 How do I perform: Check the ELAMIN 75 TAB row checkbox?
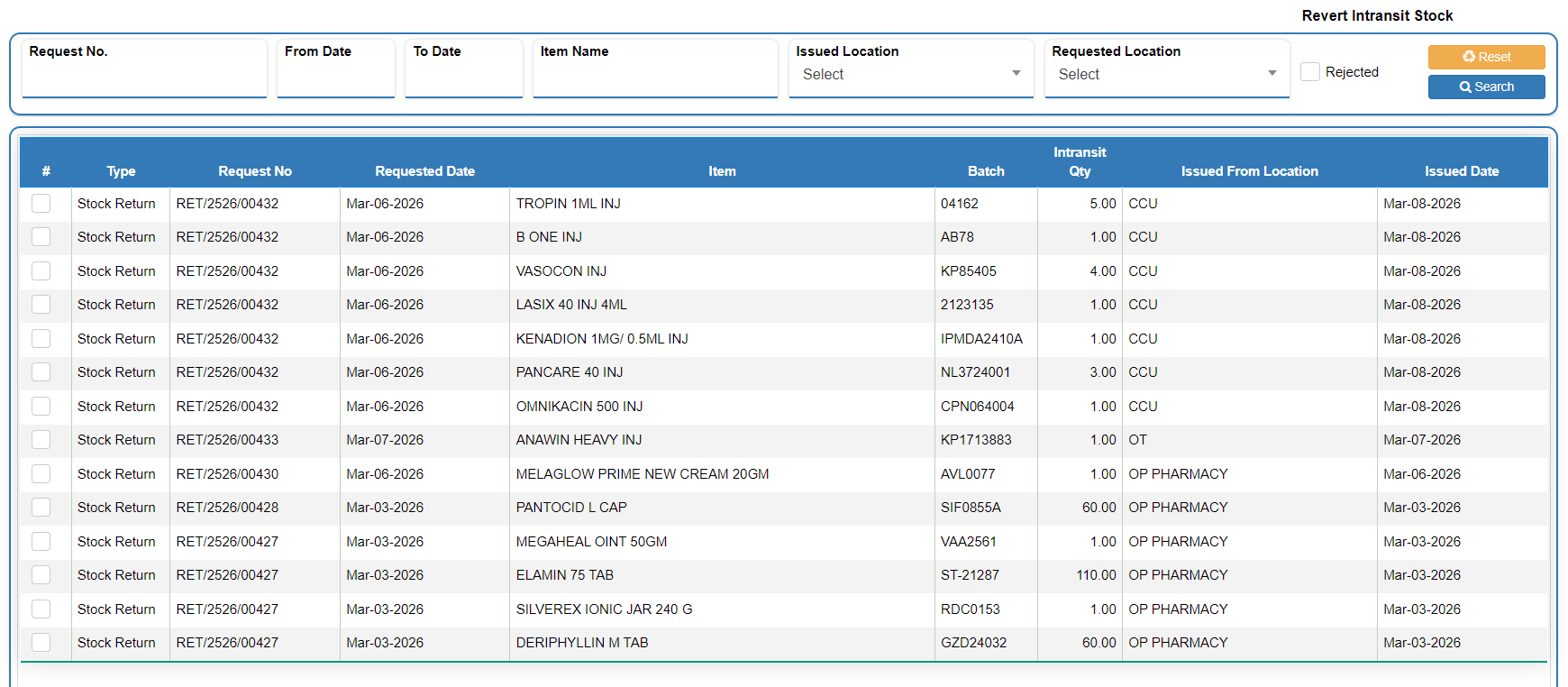point(41,575)
